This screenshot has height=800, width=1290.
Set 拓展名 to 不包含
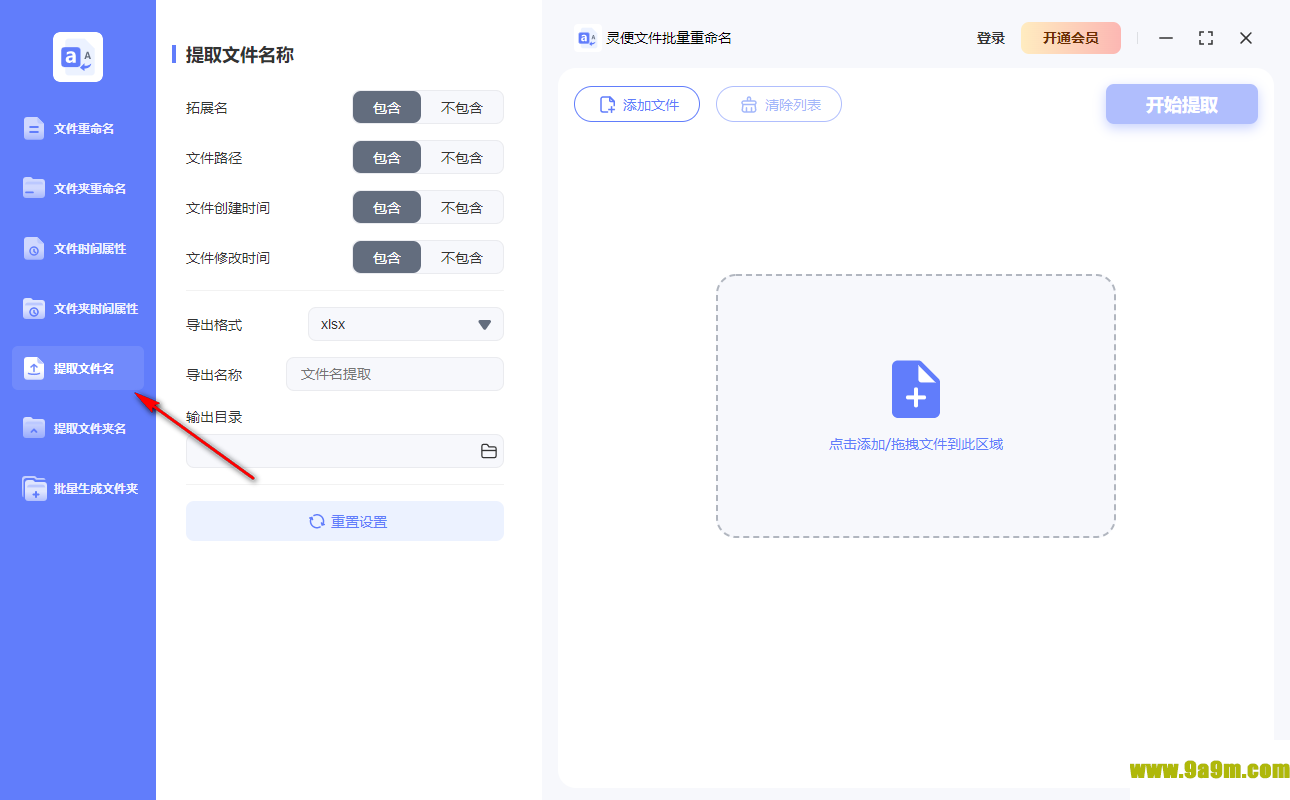pyautogui.click(x=462, y=107)
